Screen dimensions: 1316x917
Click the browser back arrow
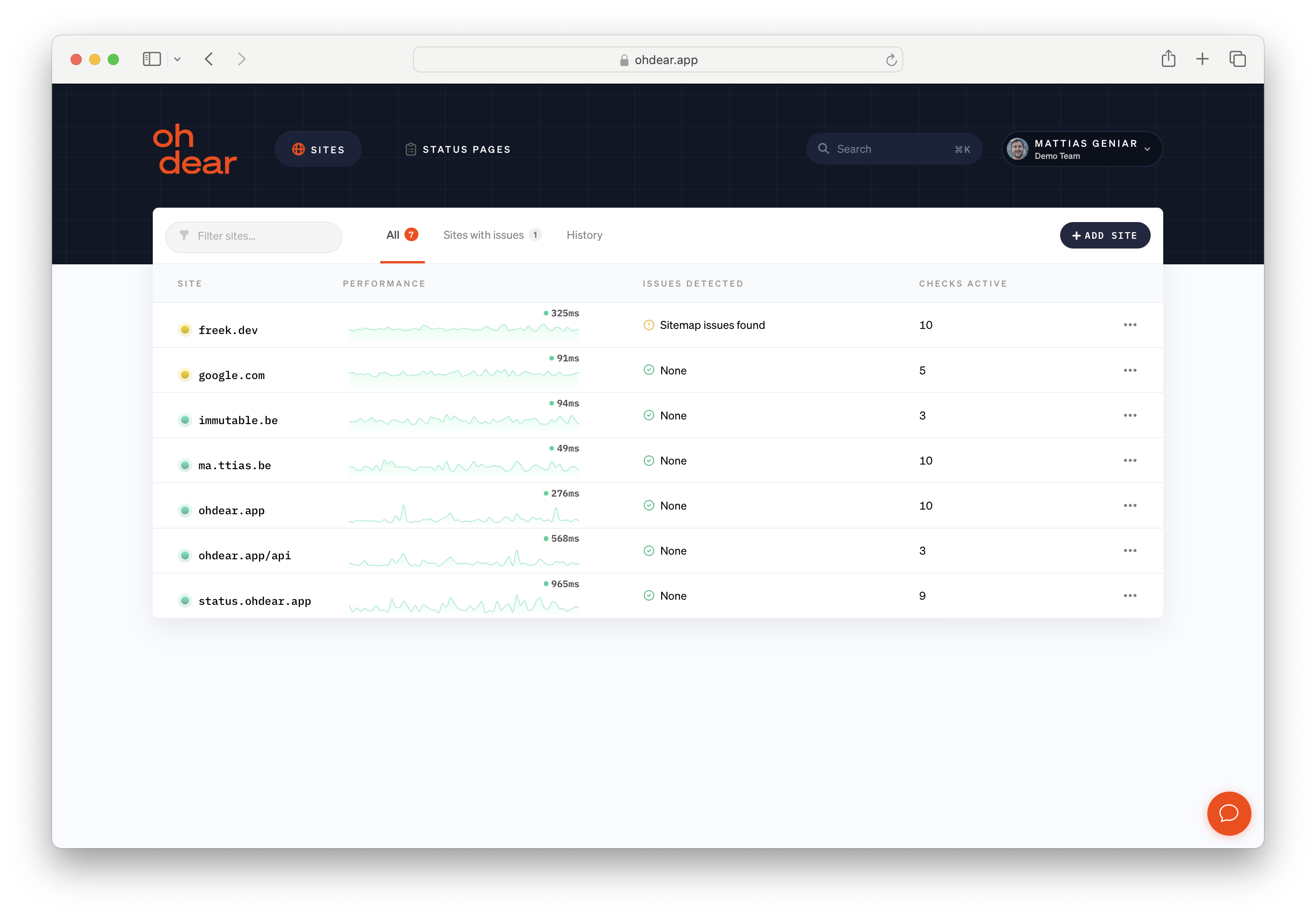click(x=209, y=59)
